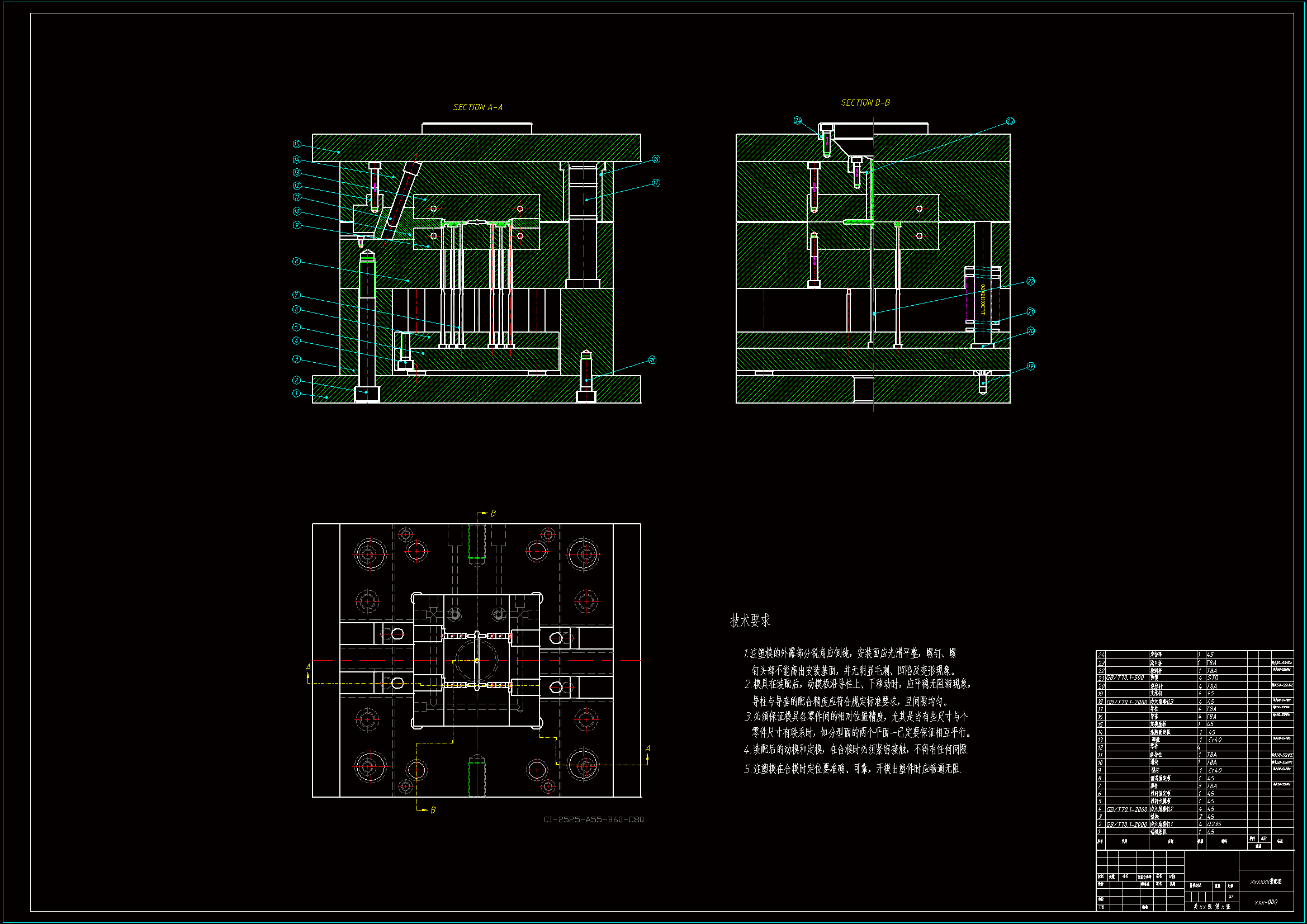This screenshot has height=924, width=1307.
Task: Select part balloon number 8
Action: (296, 261)
